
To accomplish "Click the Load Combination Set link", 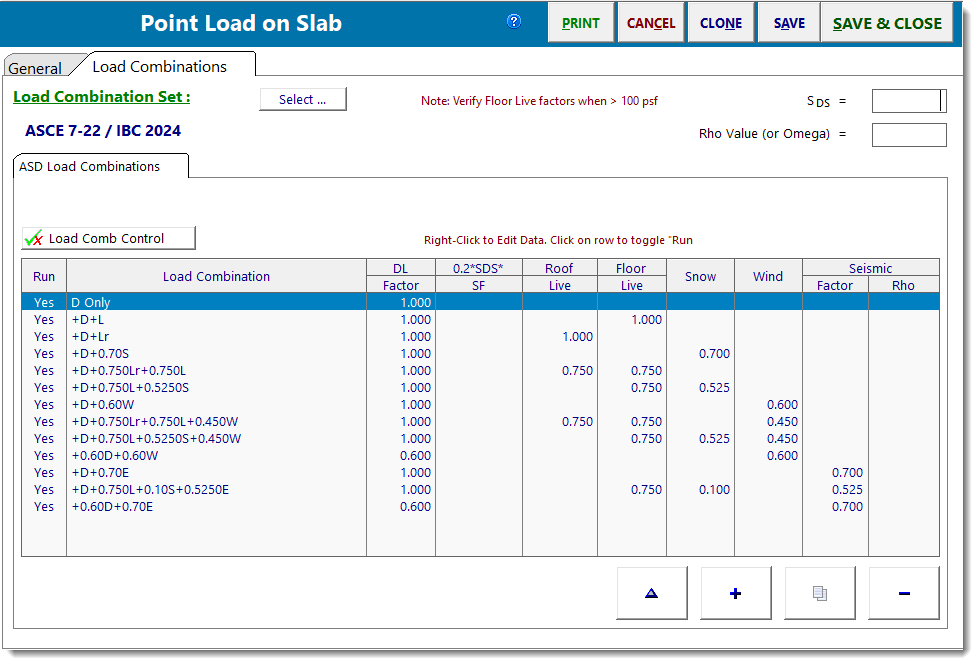I will 101,97.
